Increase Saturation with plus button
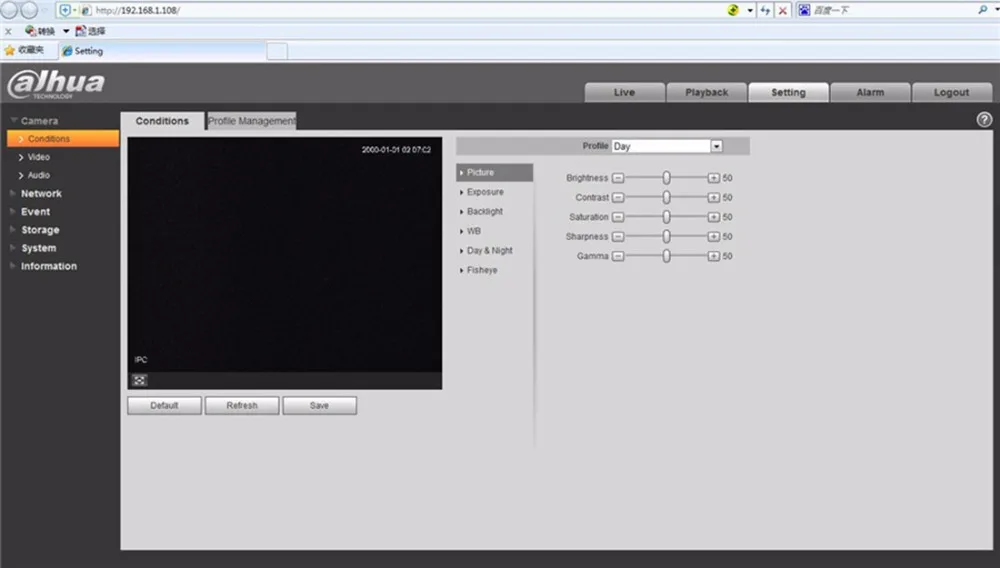The height and width of the screenshot is (568, 1000). point(714,217)
